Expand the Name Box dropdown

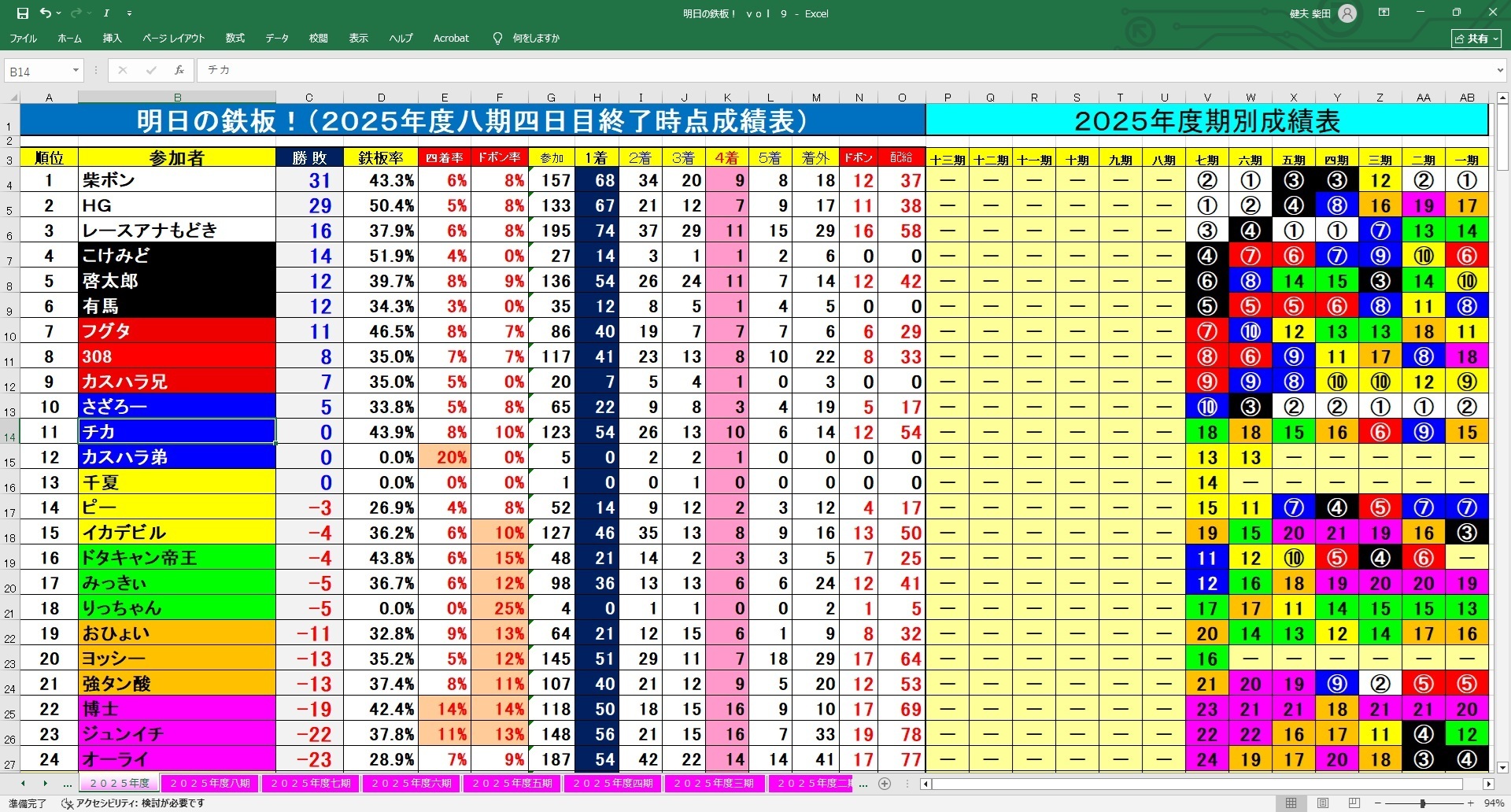pos(76,71)
